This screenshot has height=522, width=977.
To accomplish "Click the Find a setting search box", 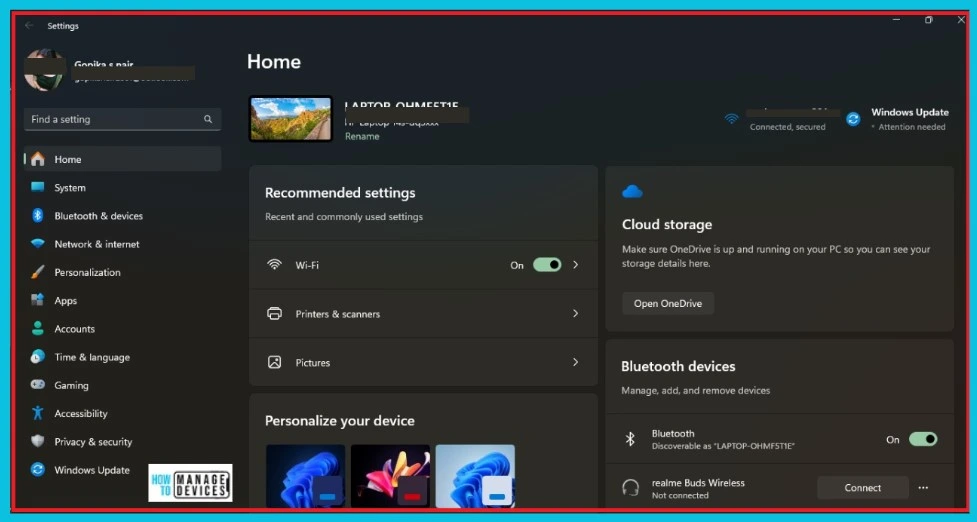I will pos(122,119).
